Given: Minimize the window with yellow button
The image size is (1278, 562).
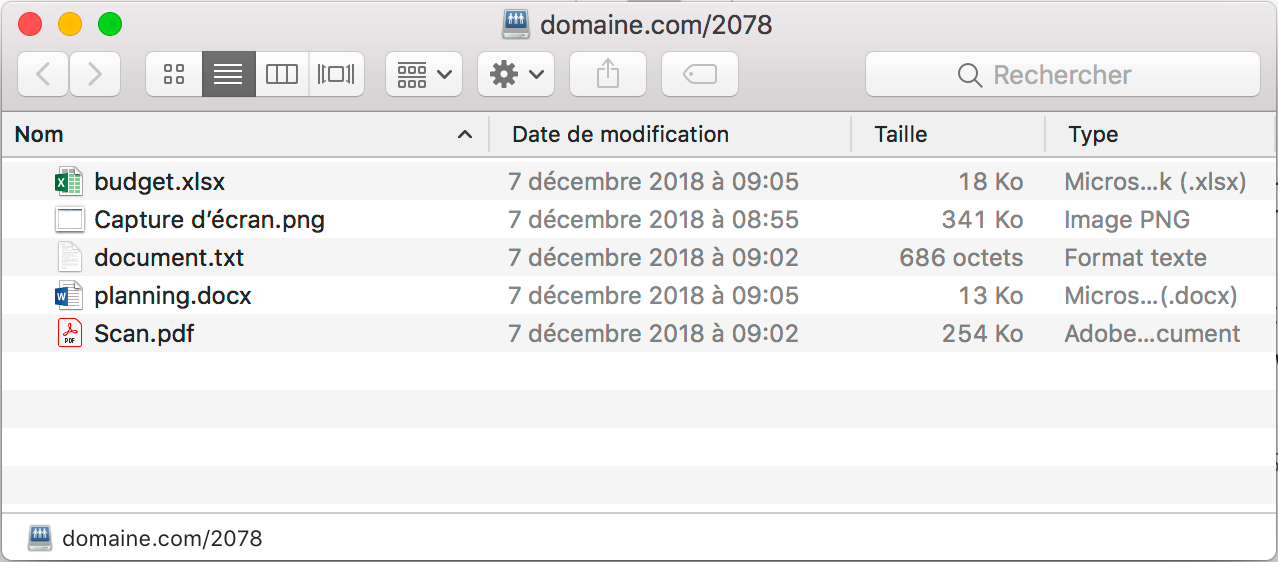Looking at the screenshot, I should tap(70, 24).
